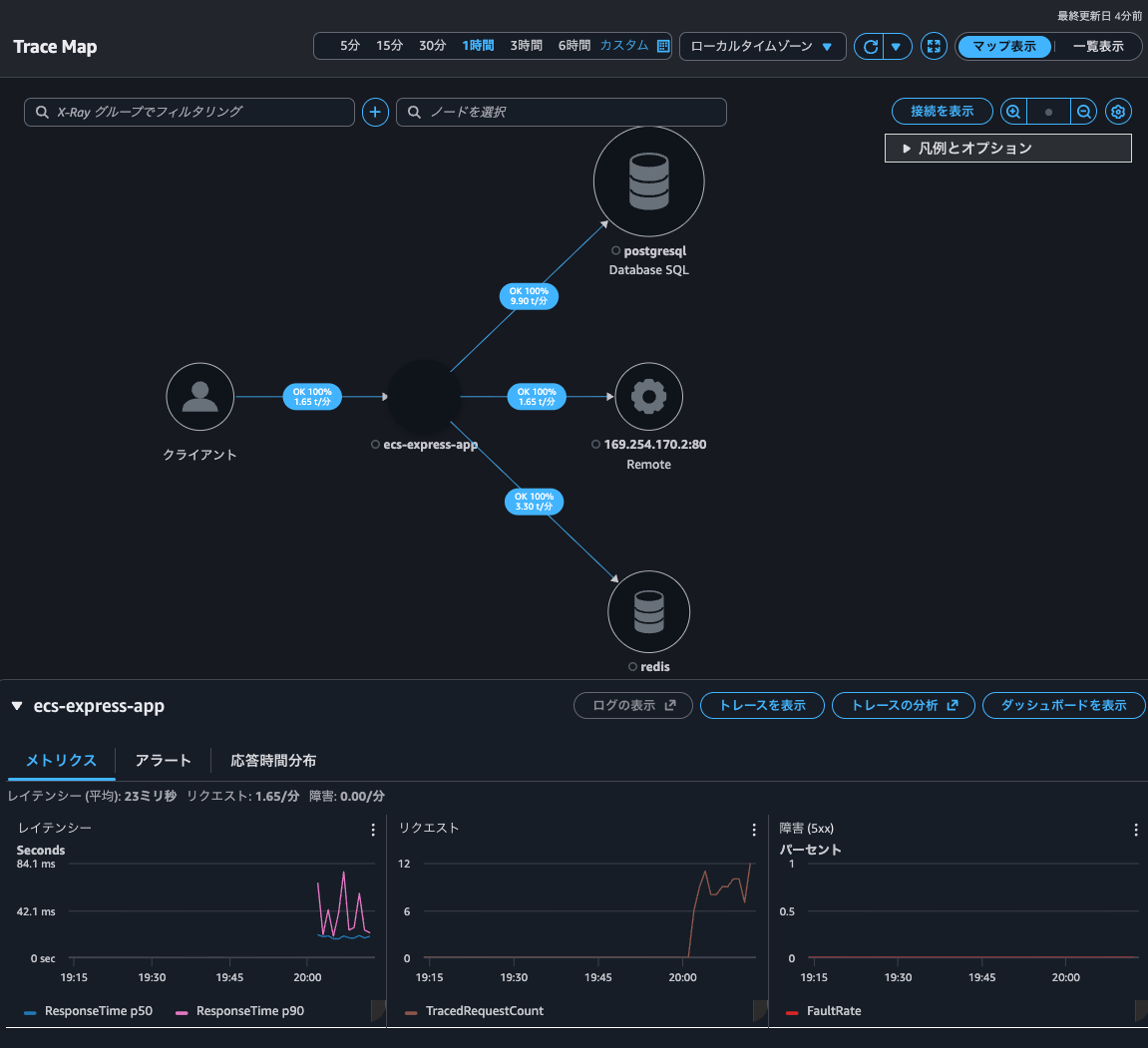Open the ローカルタイムゾーン timezone dropdown
The height and width of the screenshot is (1048, 1148).
pyautogui.click(x=762, y=47)
